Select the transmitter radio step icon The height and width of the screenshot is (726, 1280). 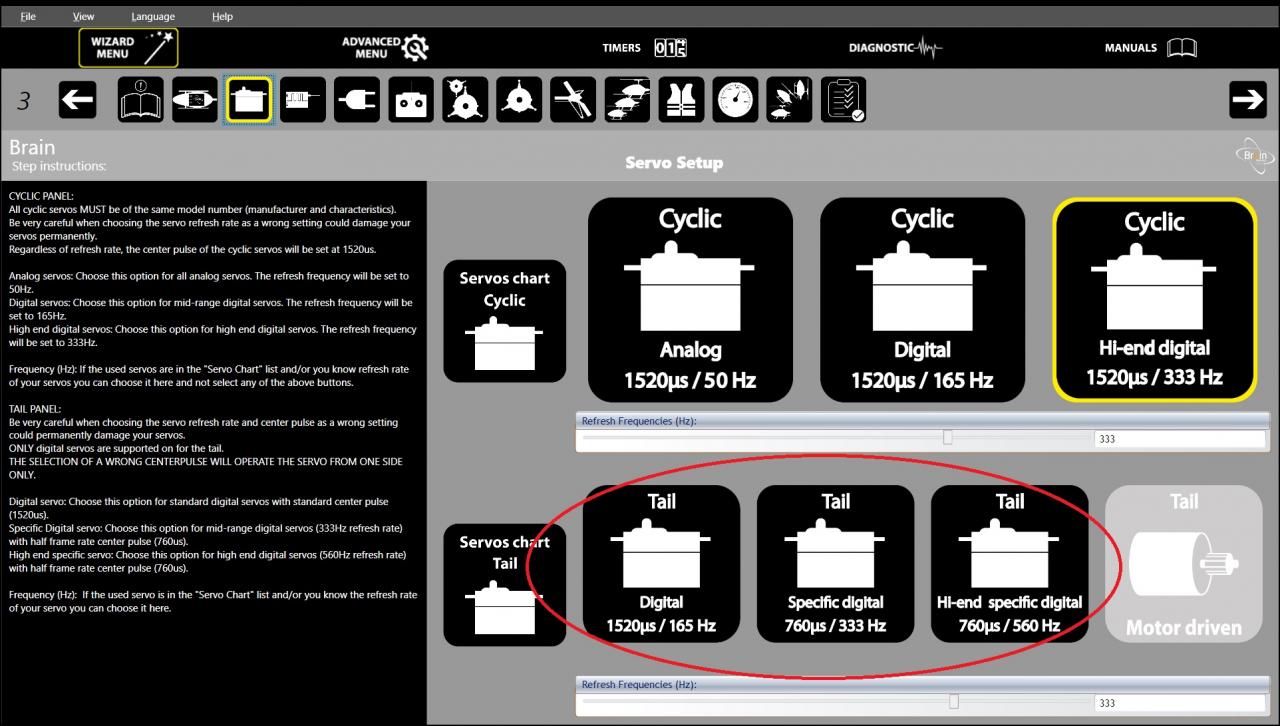click(x=411, y=100)
